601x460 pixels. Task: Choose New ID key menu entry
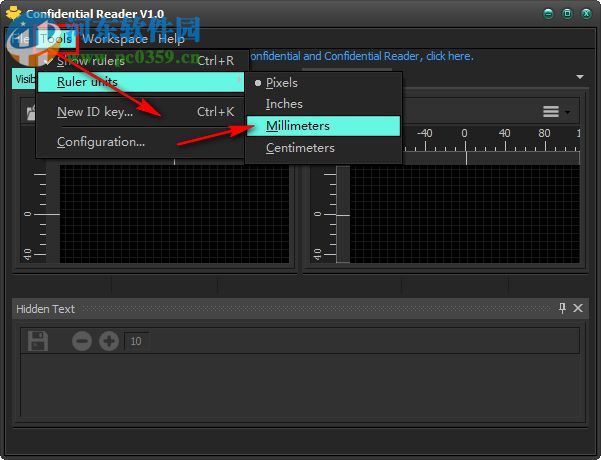[141, 112]
